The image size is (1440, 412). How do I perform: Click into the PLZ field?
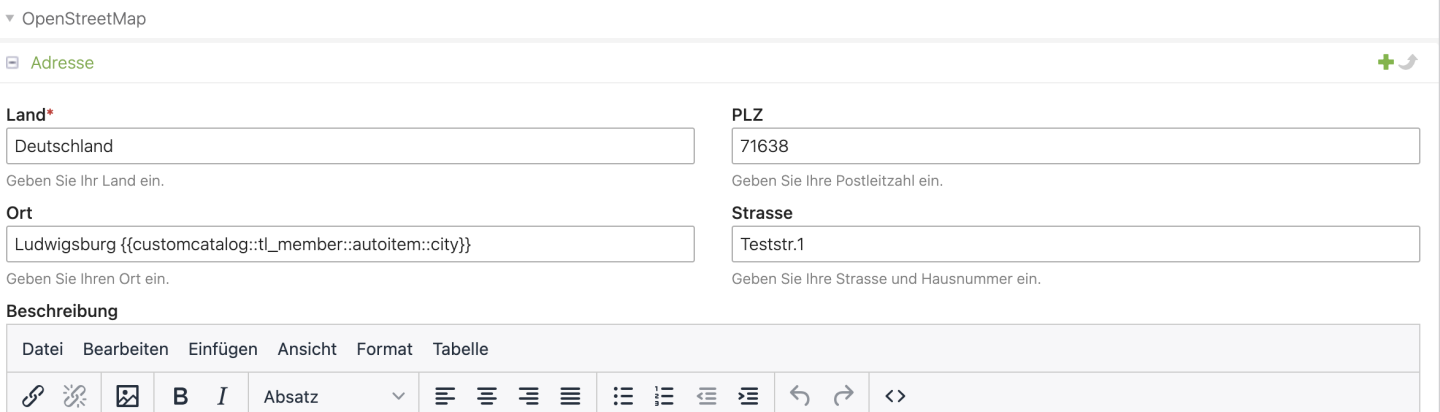(1076, 146)
